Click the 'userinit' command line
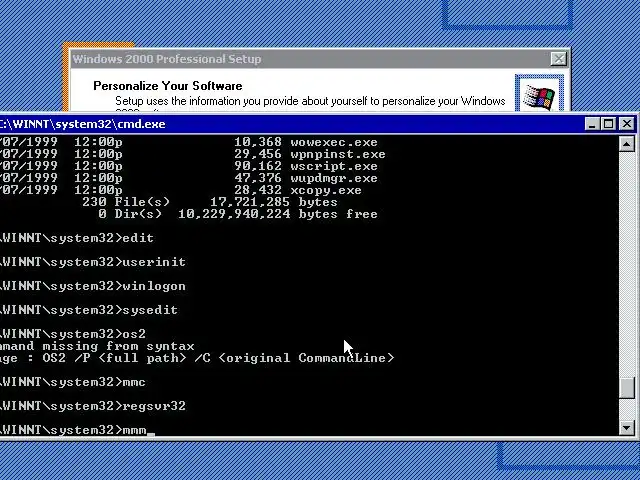Screen dimensions: 640x480 pyautogui.click(x=93, y=262)
